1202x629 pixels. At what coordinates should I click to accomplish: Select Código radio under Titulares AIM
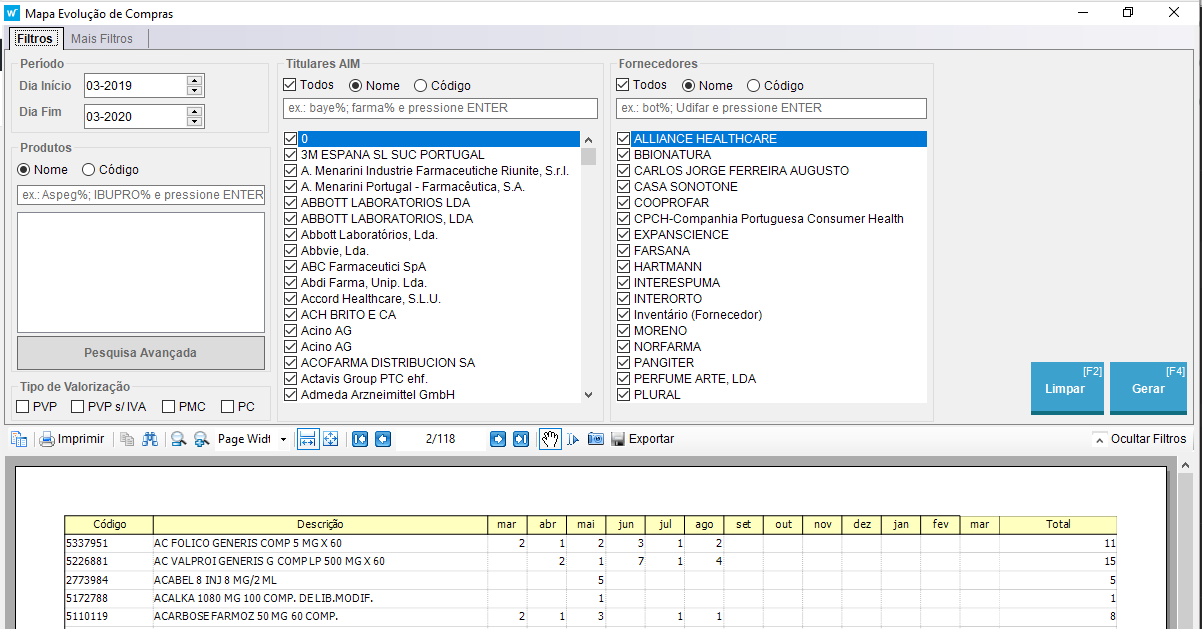pyautogui.click(x=420, y=86)
